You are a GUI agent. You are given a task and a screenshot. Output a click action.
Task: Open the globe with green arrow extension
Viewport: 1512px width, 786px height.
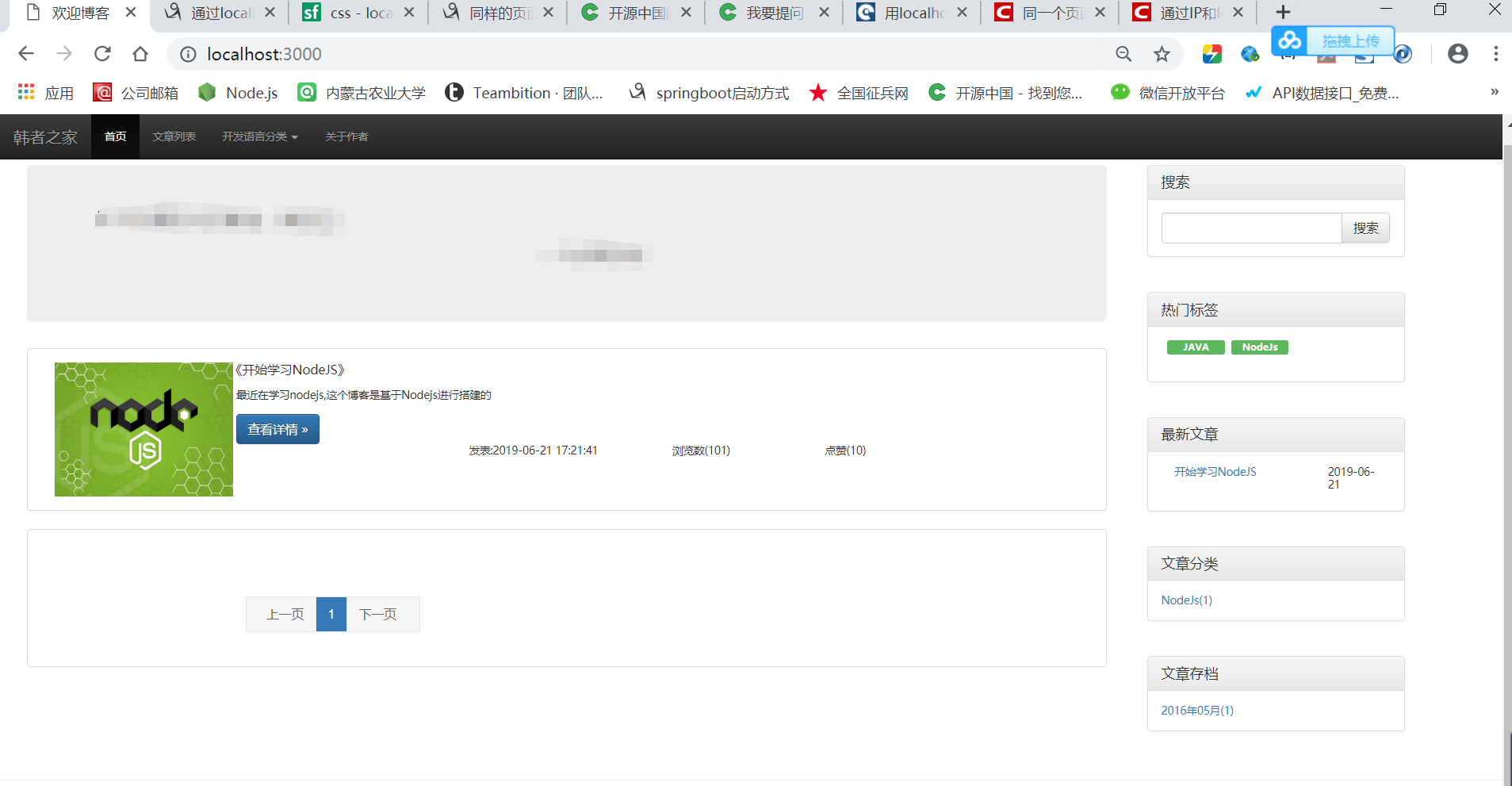coord(1250,54)
